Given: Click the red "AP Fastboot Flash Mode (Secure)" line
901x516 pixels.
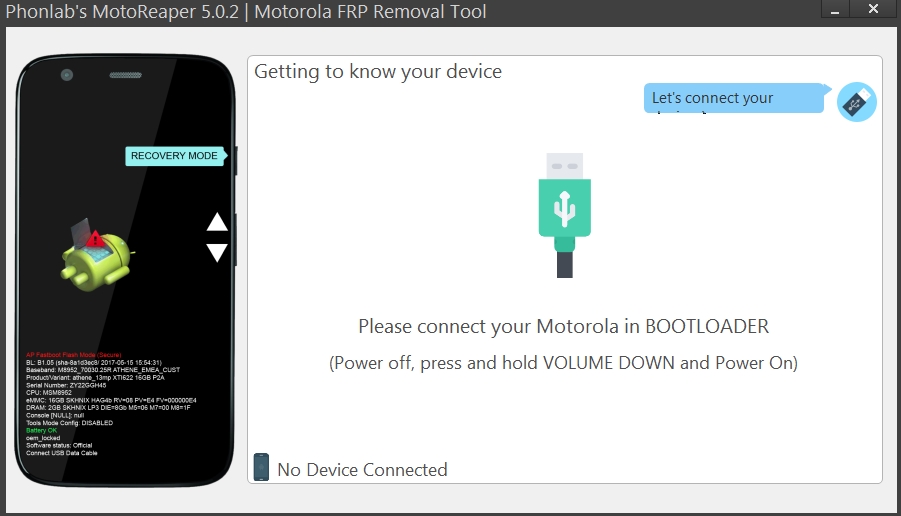Looking at the screenshot, I should 74,355.
